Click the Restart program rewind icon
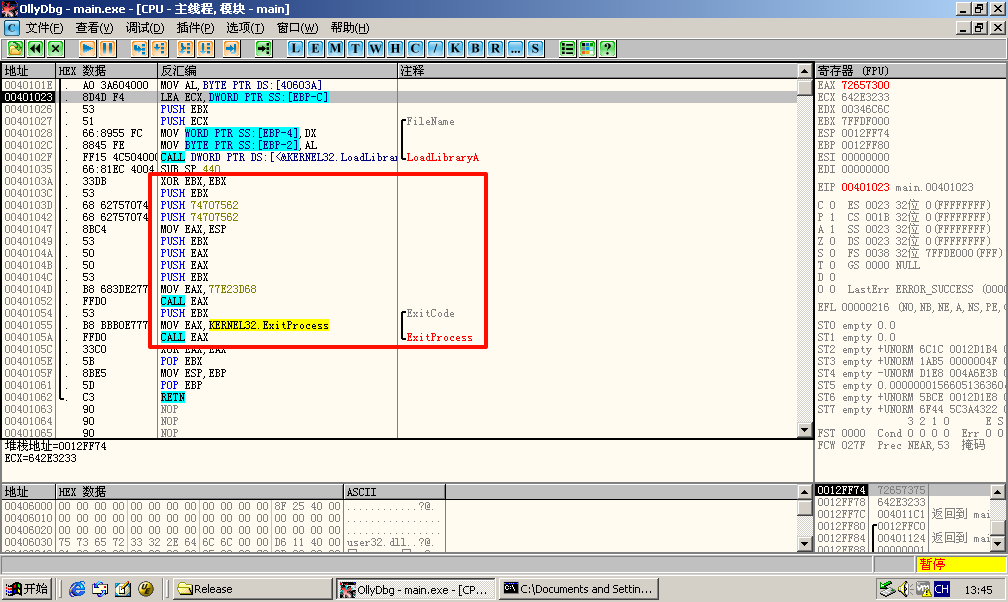Screen dimensions: 1008x602 pos(35,48)
